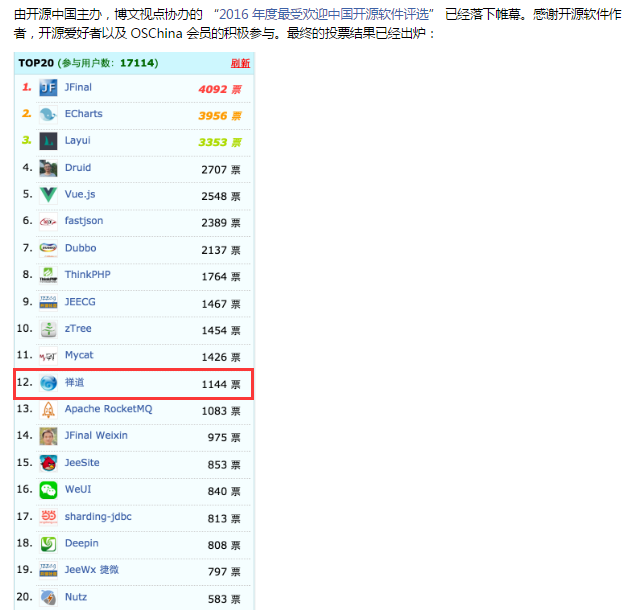Open the ECharts project link
This screenshot has height=611, width=636.
coord(84,114)
